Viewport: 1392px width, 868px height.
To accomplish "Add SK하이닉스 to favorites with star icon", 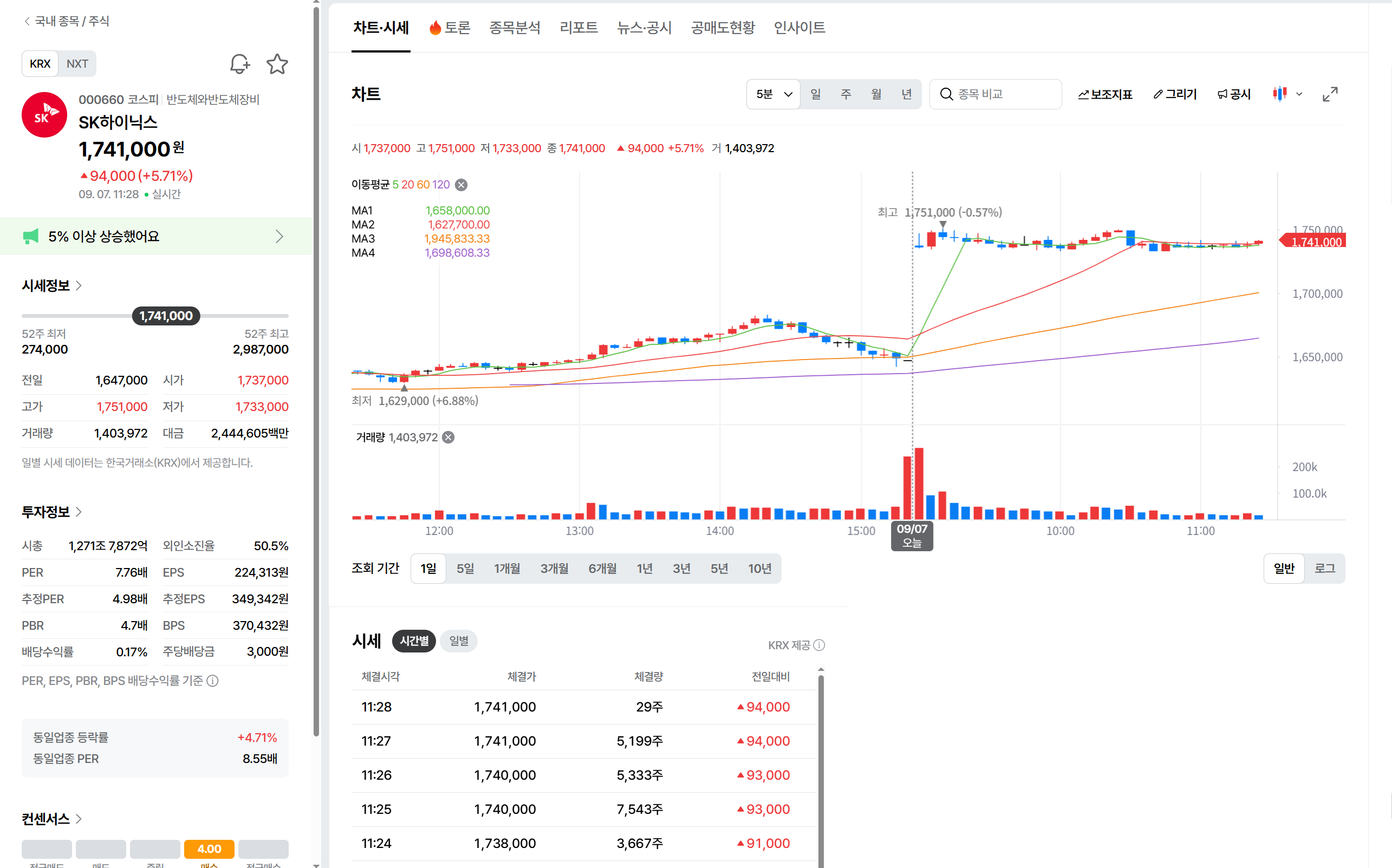I will pyautogui.click(x=277, y=64).
